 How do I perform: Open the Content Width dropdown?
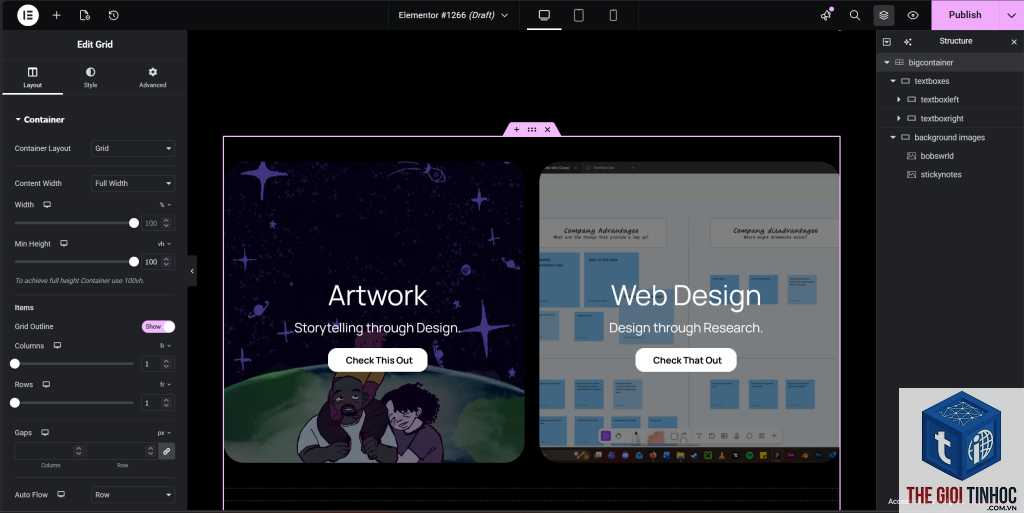pos(133,183)
